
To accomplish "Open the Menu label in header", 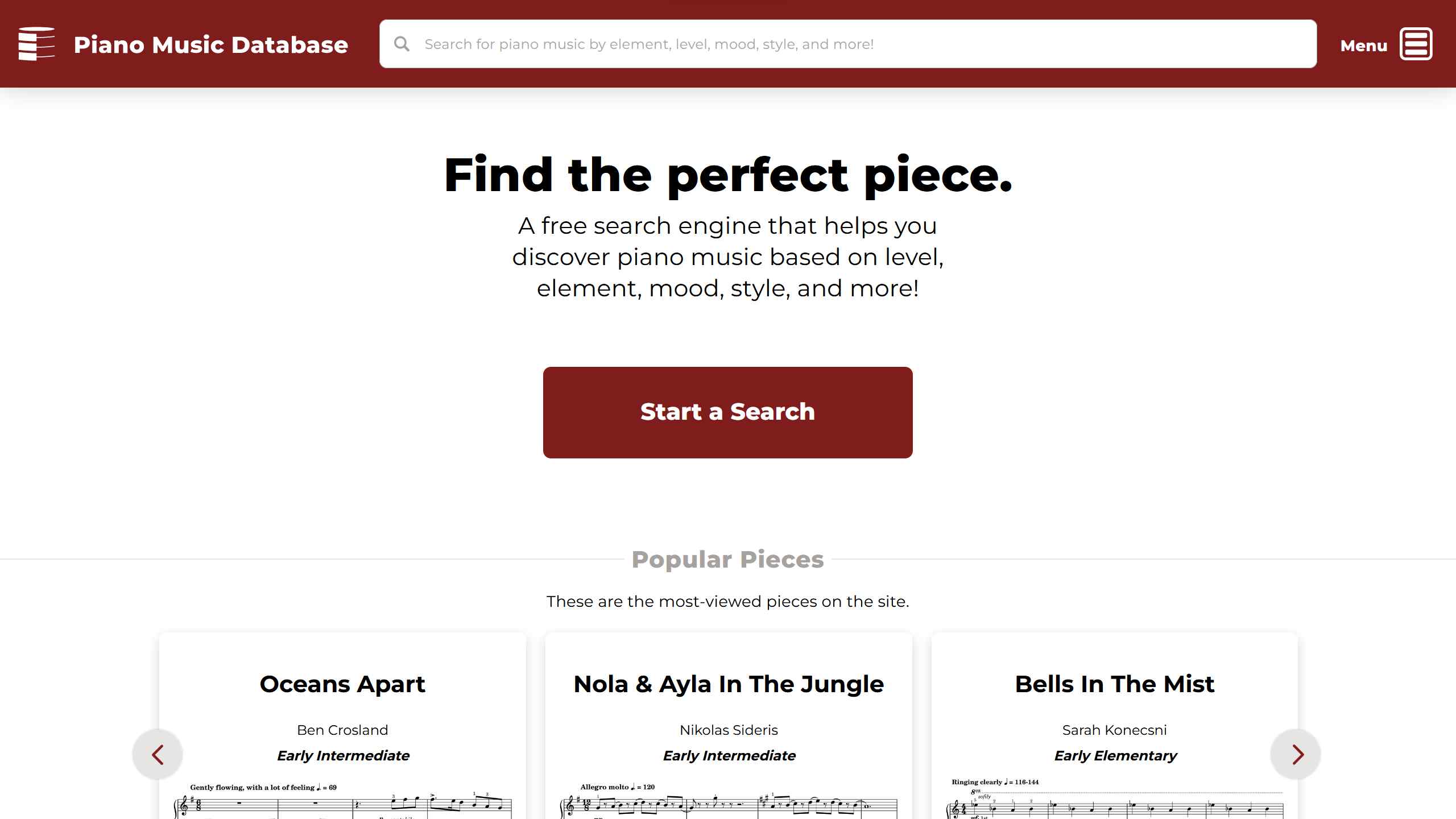I will (1363, 45).
